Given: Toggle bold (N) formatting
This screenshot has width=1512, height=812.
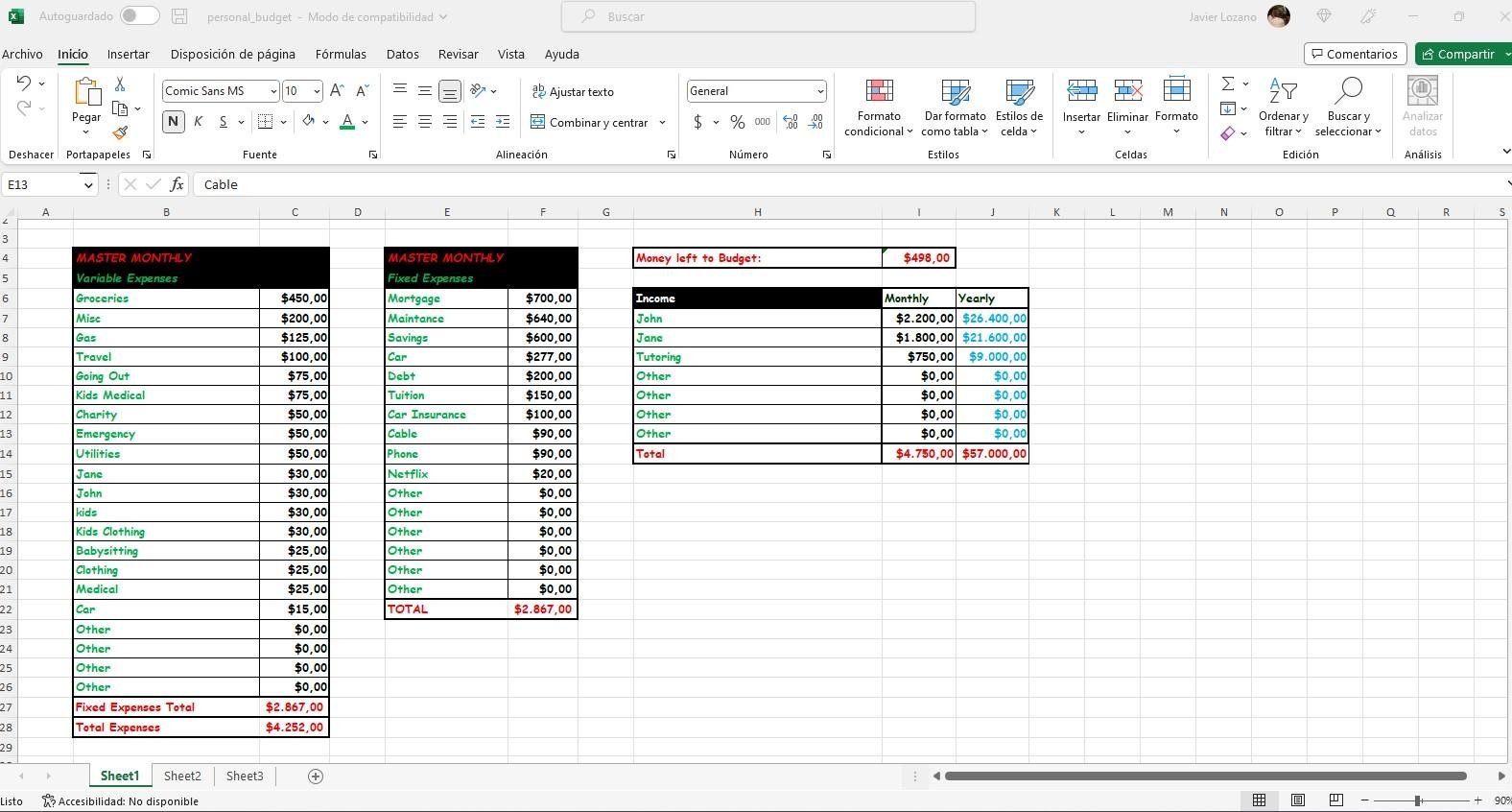Looking at the screenshot, I should [173, 122].
